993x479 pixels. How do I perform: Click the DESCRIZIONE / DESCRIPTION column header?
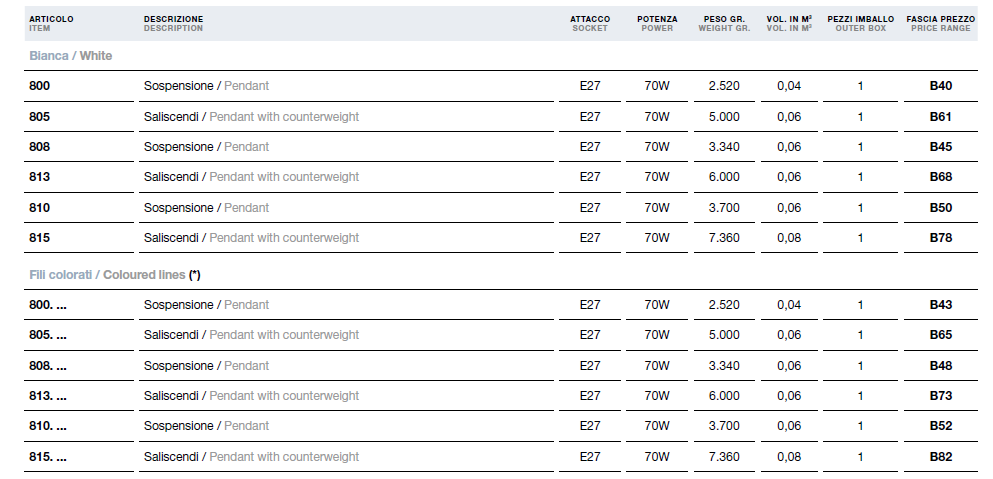tap(174, 23)
